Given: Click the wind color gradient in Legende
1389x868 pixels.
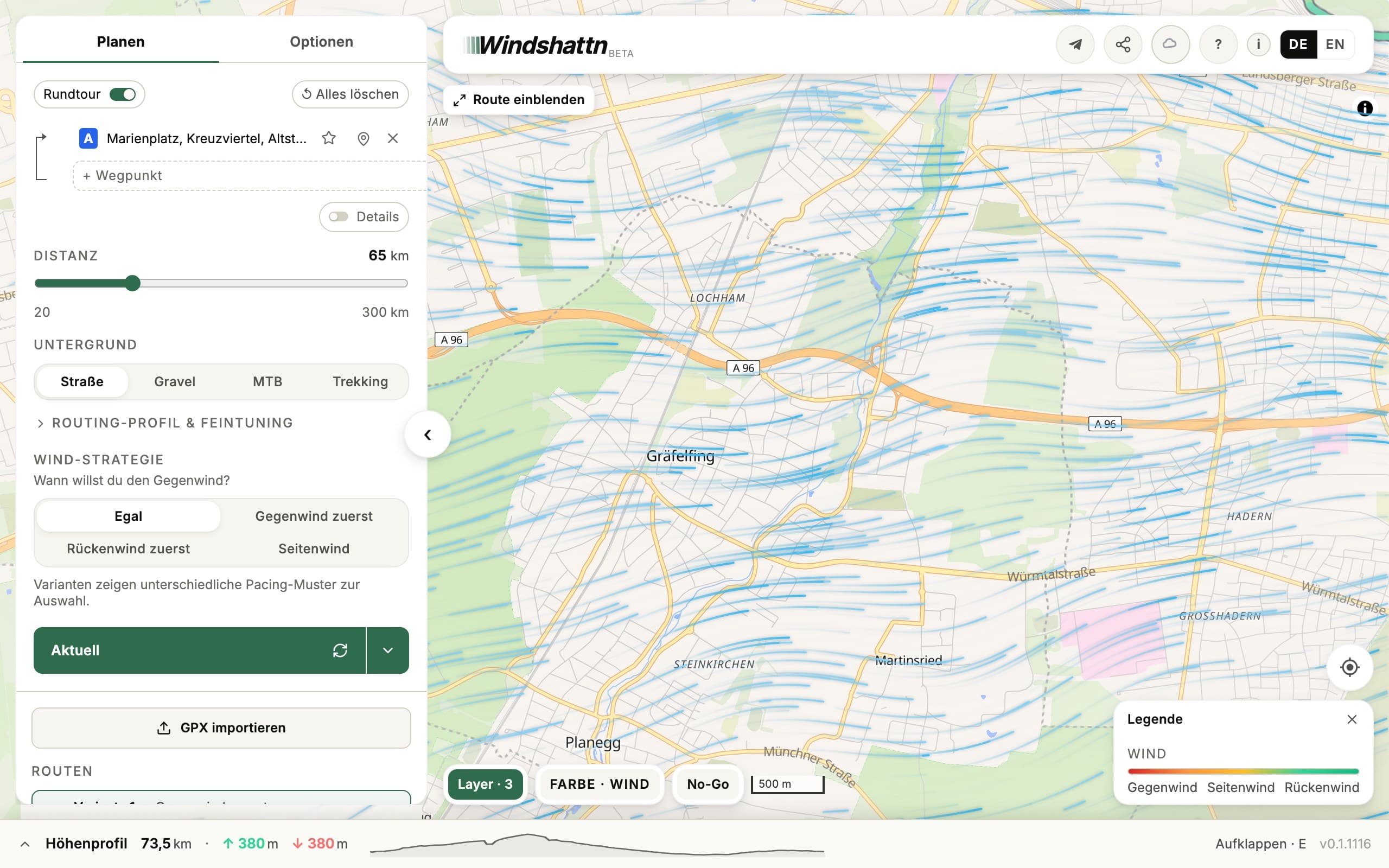Looking at the screenshot, I should pyautogui.click(x=1243, y=771).
